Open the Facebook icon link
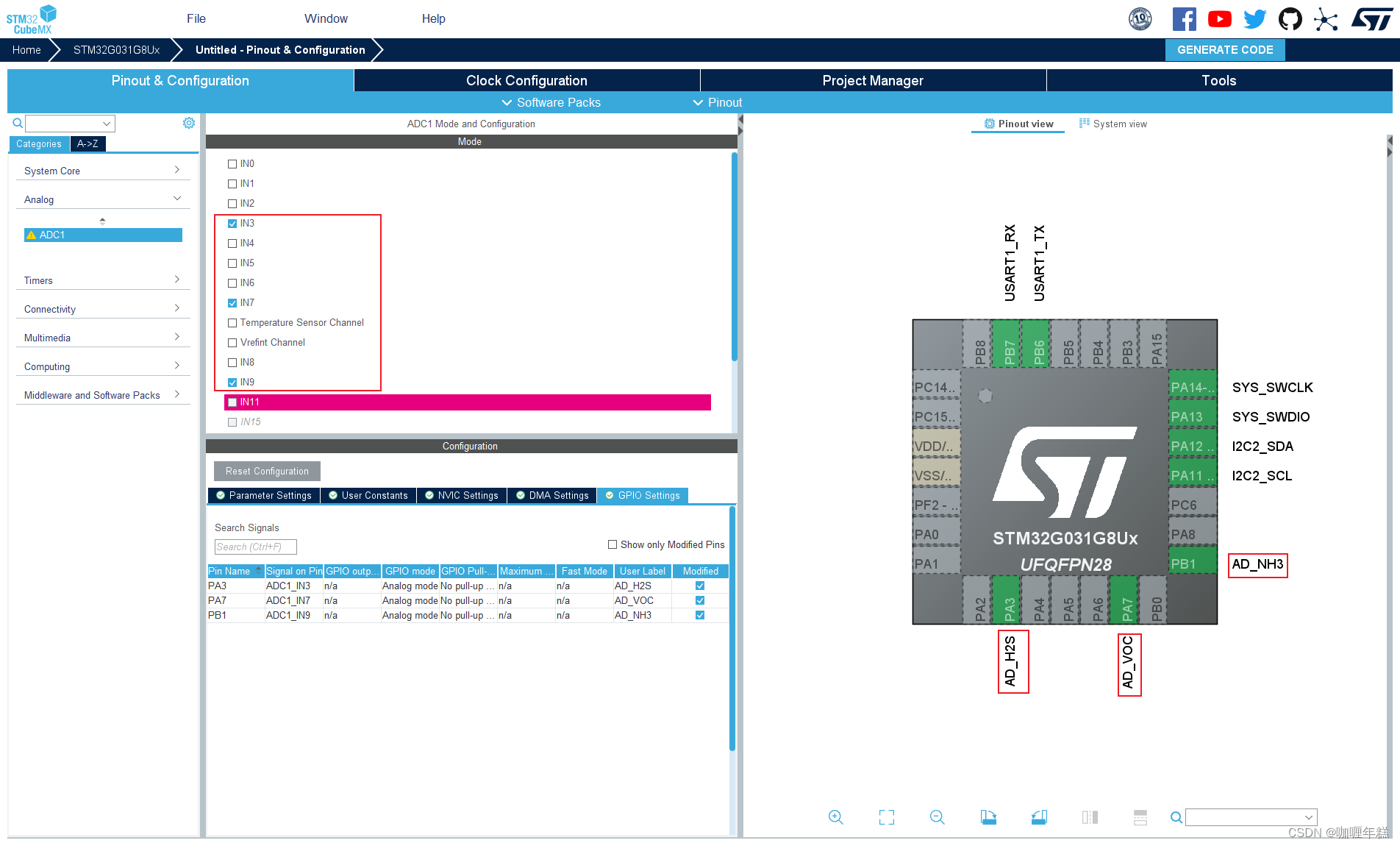This screenshot has width=1400, height=846. point(1184,19)
